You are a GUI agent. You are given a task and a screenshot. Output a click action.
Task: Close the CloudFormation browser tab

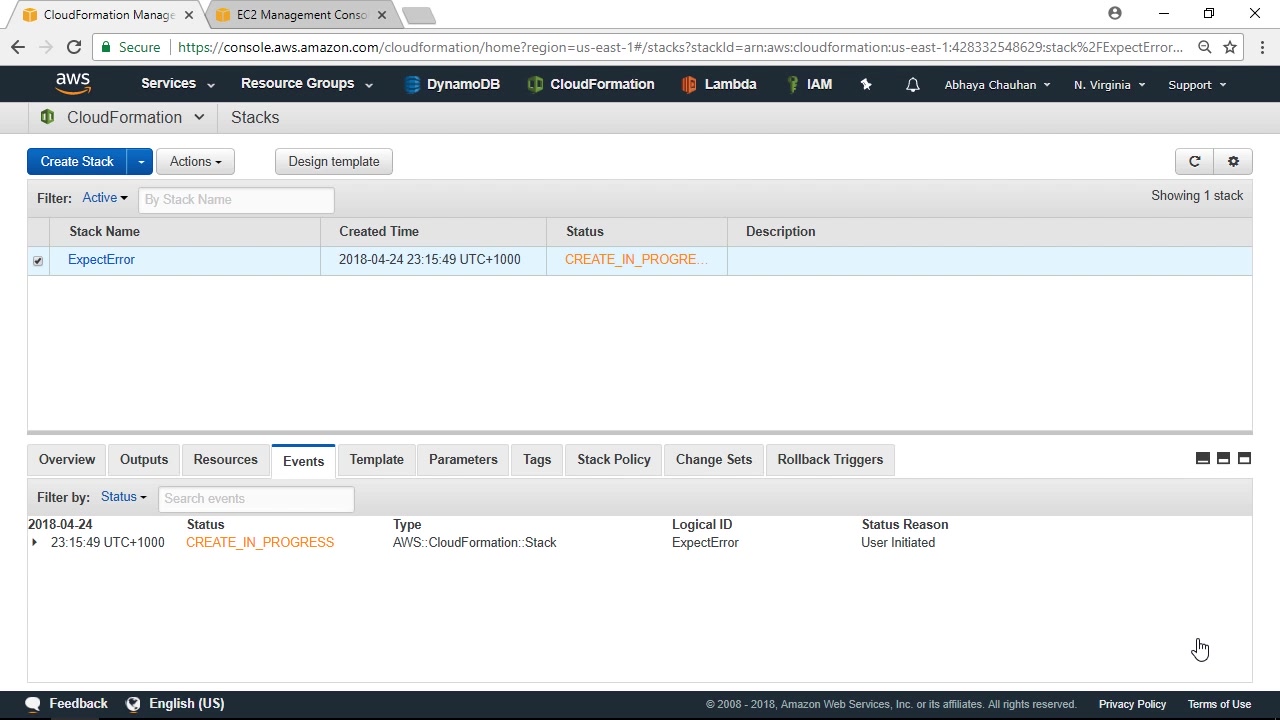(189, 15)
